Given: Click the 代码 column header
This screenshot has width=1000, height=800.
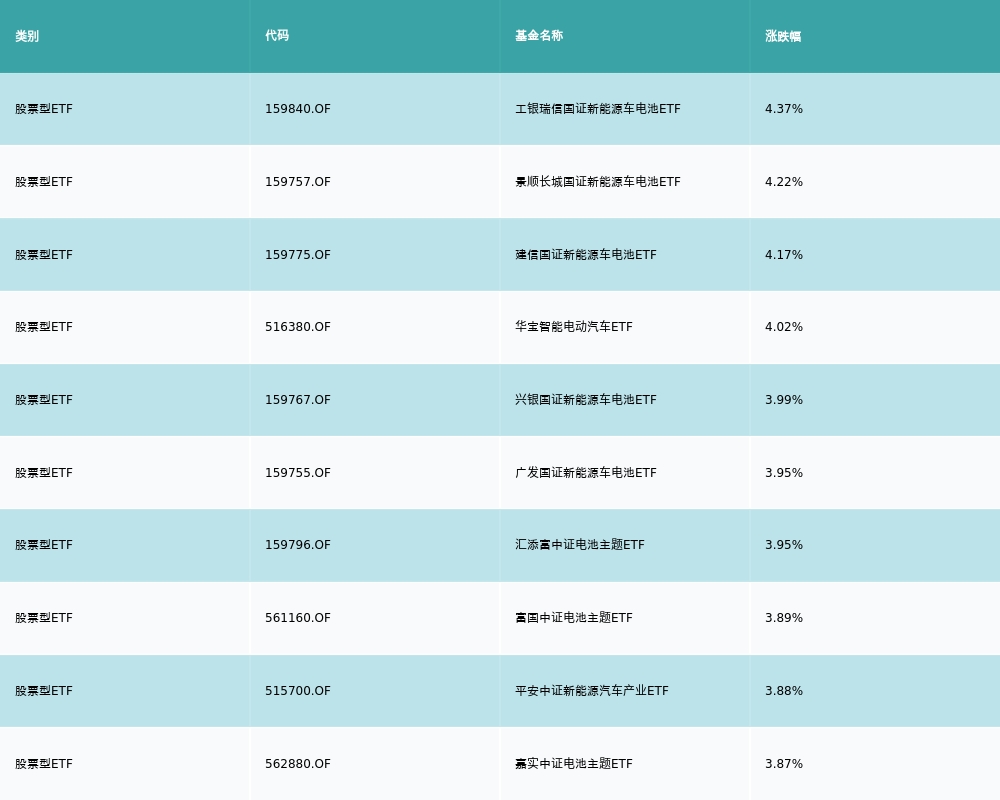Looking at the screenshot, I should click(277, 36).
